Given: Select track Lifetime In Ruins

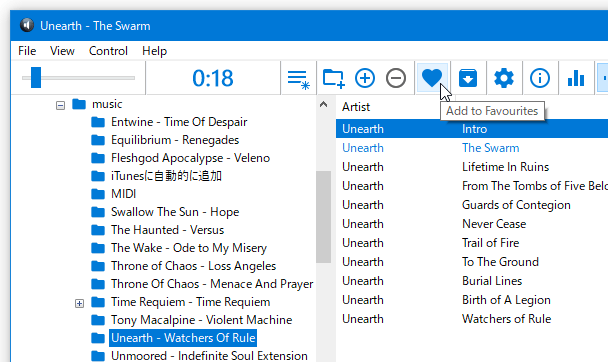Looking at the screenshot, I should point(472,167).
